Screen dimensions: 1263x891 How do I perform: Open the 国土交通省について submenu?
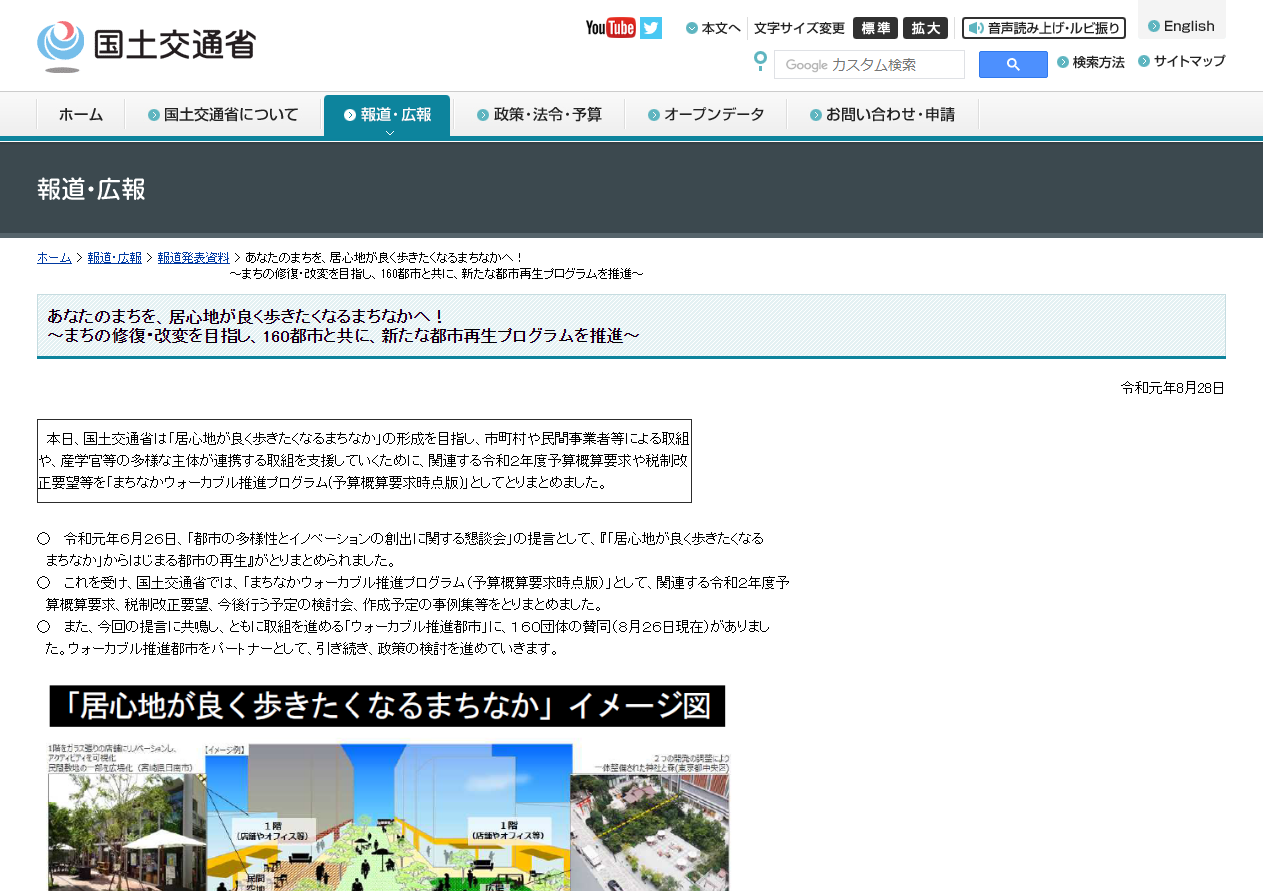pyautogui.click(x=224, y=114)
